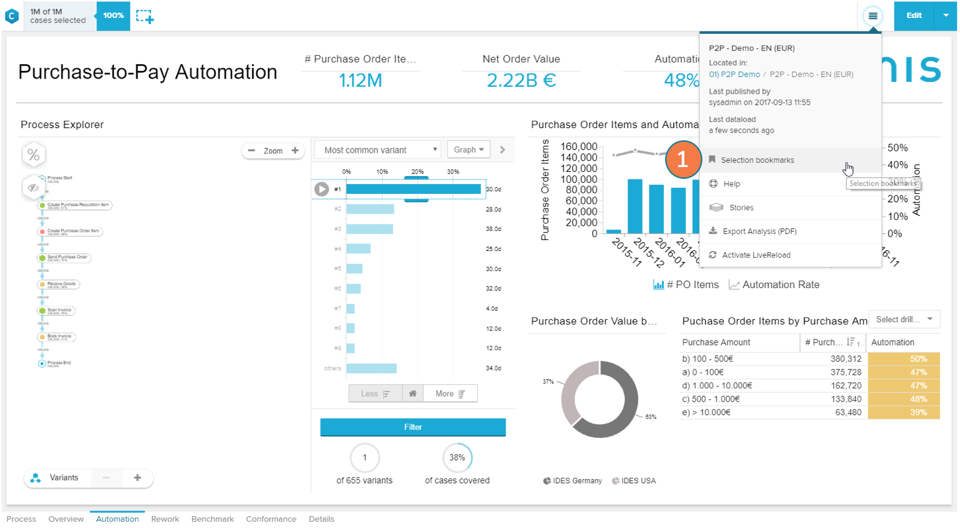
Task: Click the home reset icon between Less and More
Action: [412, 394]
